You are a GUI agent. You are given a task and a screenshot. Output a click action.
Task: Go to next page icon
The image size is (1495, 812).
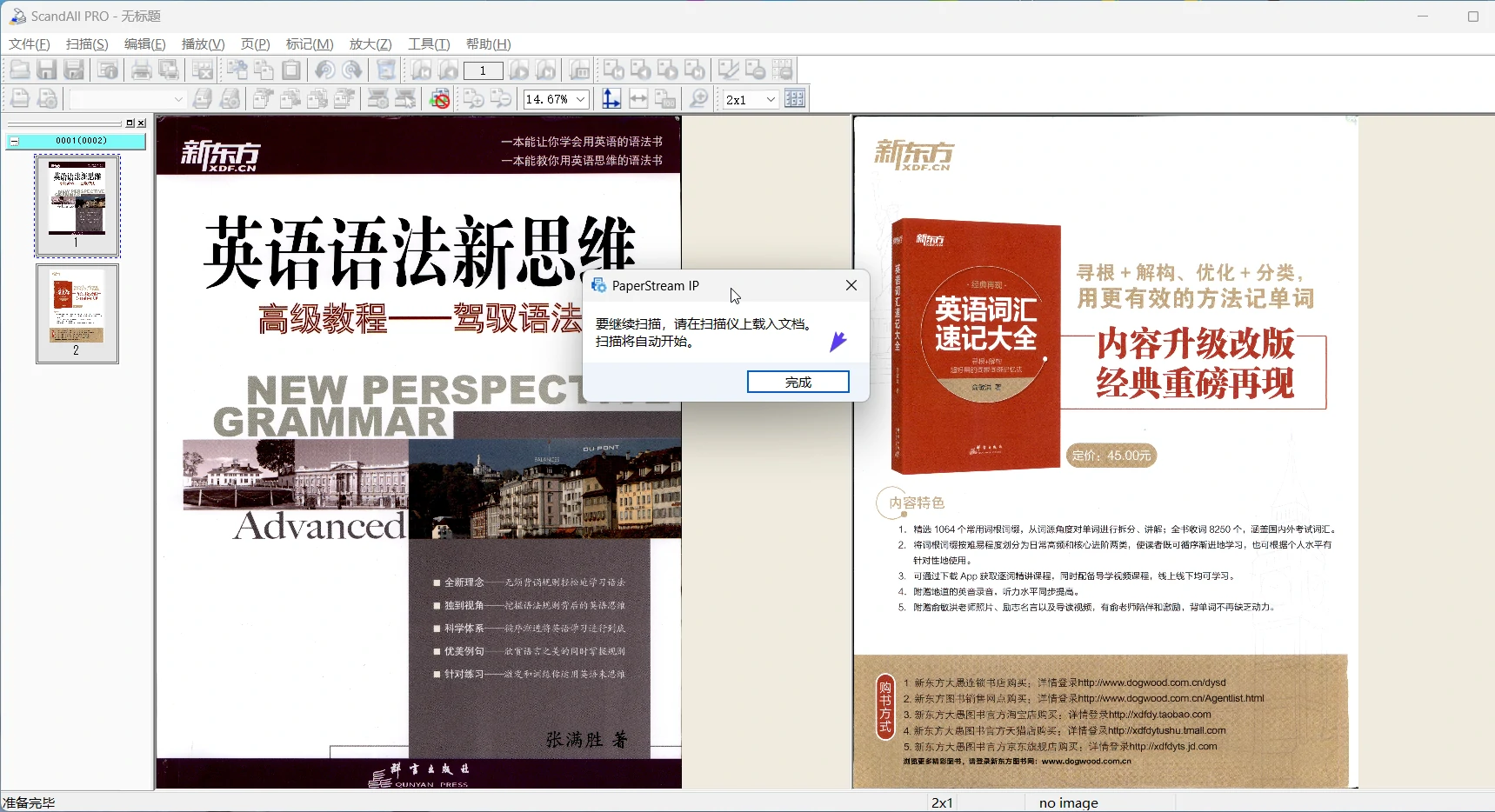click(x=518, y=70)
